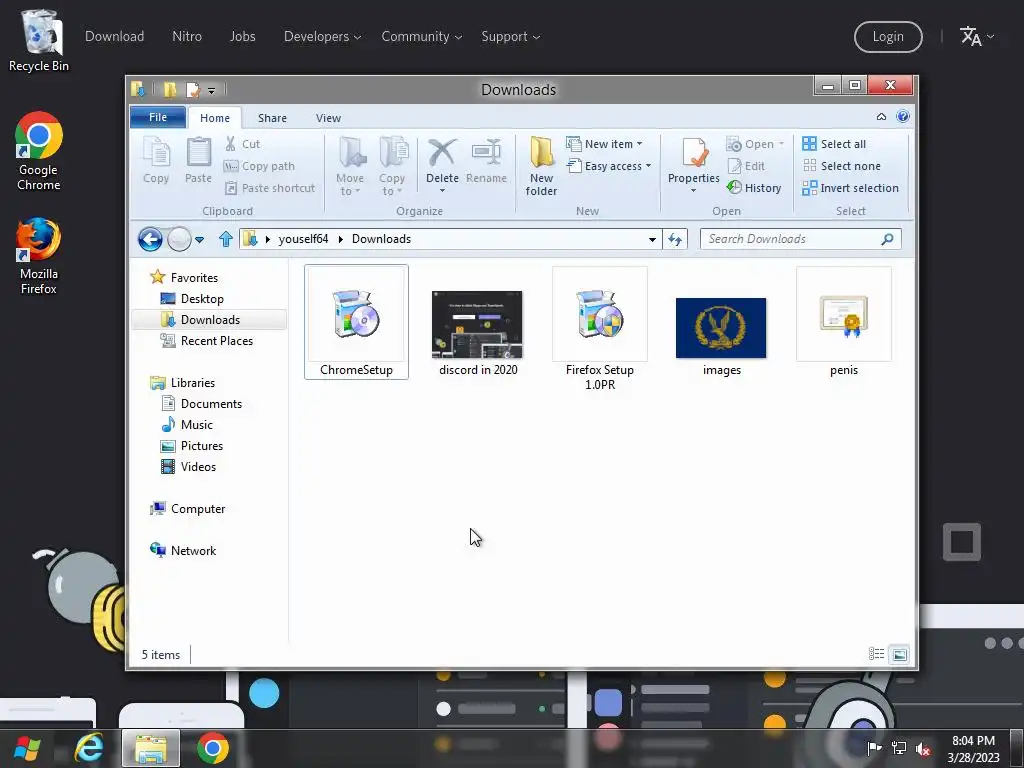This screenshot has height=768, width=1024.
Task: Open the Delete dropdown arrow
Action: click(x=442, y=191)
